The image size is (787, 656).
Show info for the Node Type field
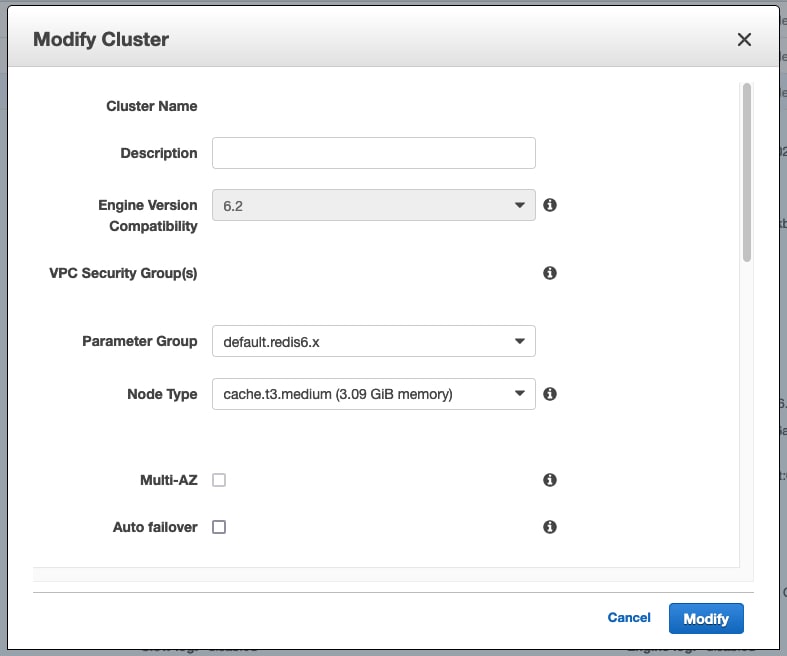point(549,394)
